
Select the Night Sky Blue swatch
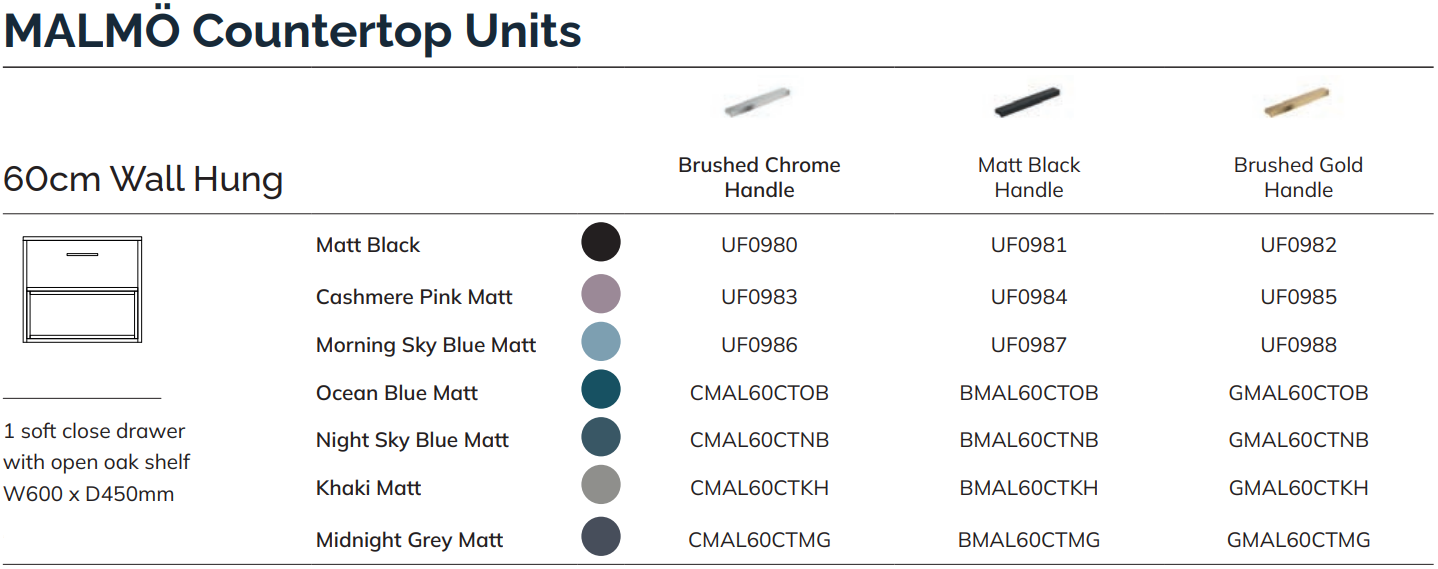(x=601, y=438)
